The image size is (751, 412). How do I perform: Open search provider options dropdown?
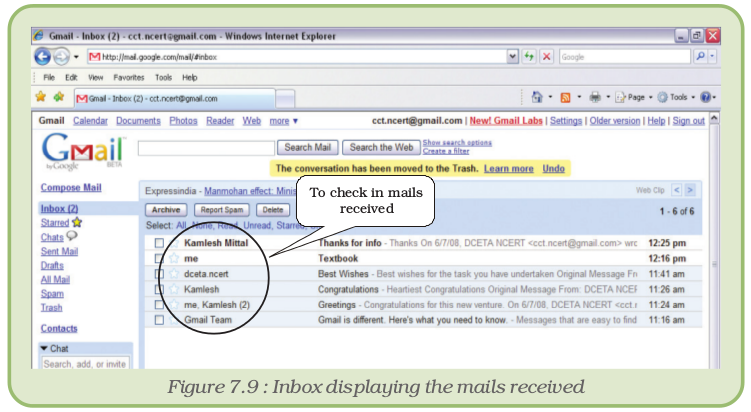[712, 57]
